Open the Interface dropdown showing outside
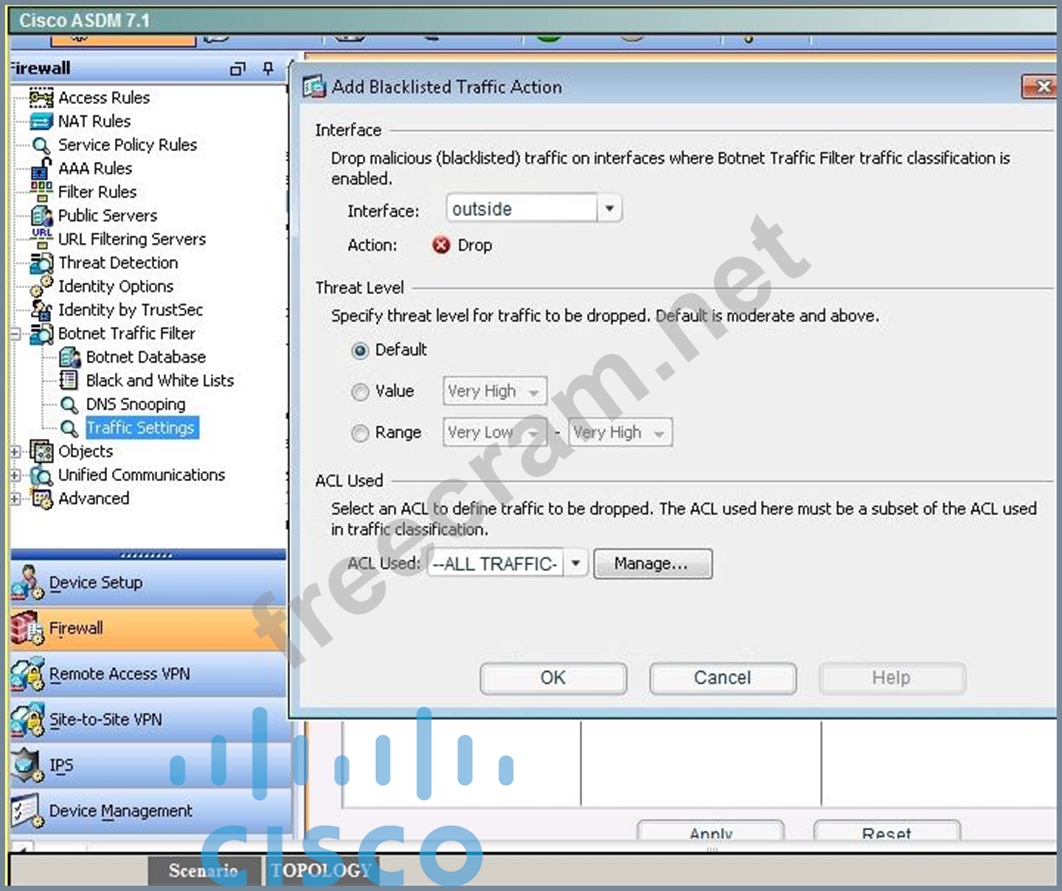The height and width of the screenshot is (891, 1062). point(609,209)
